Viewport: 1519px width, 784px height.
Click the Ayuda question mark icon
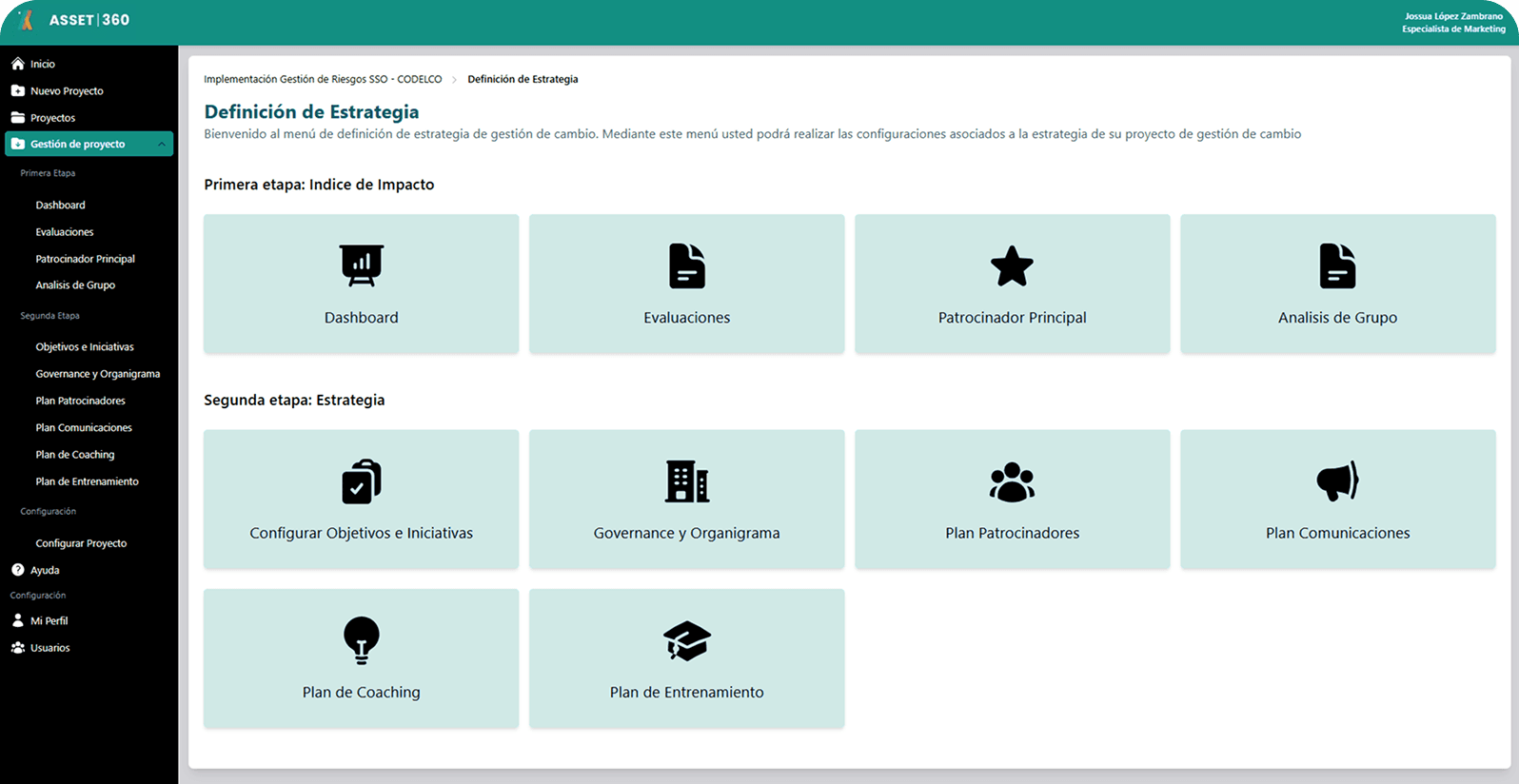(x=18, y=570)
